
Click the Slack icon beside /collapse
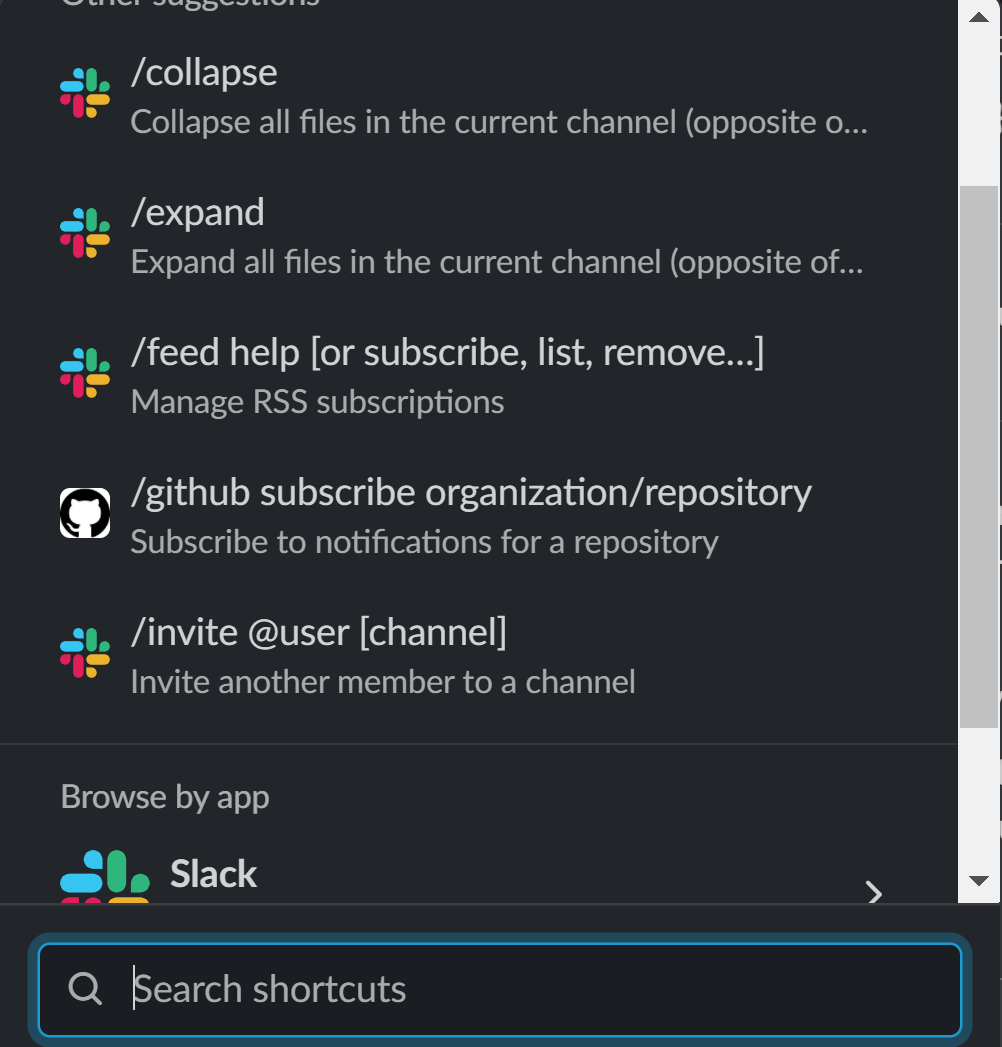click(85, 93)
